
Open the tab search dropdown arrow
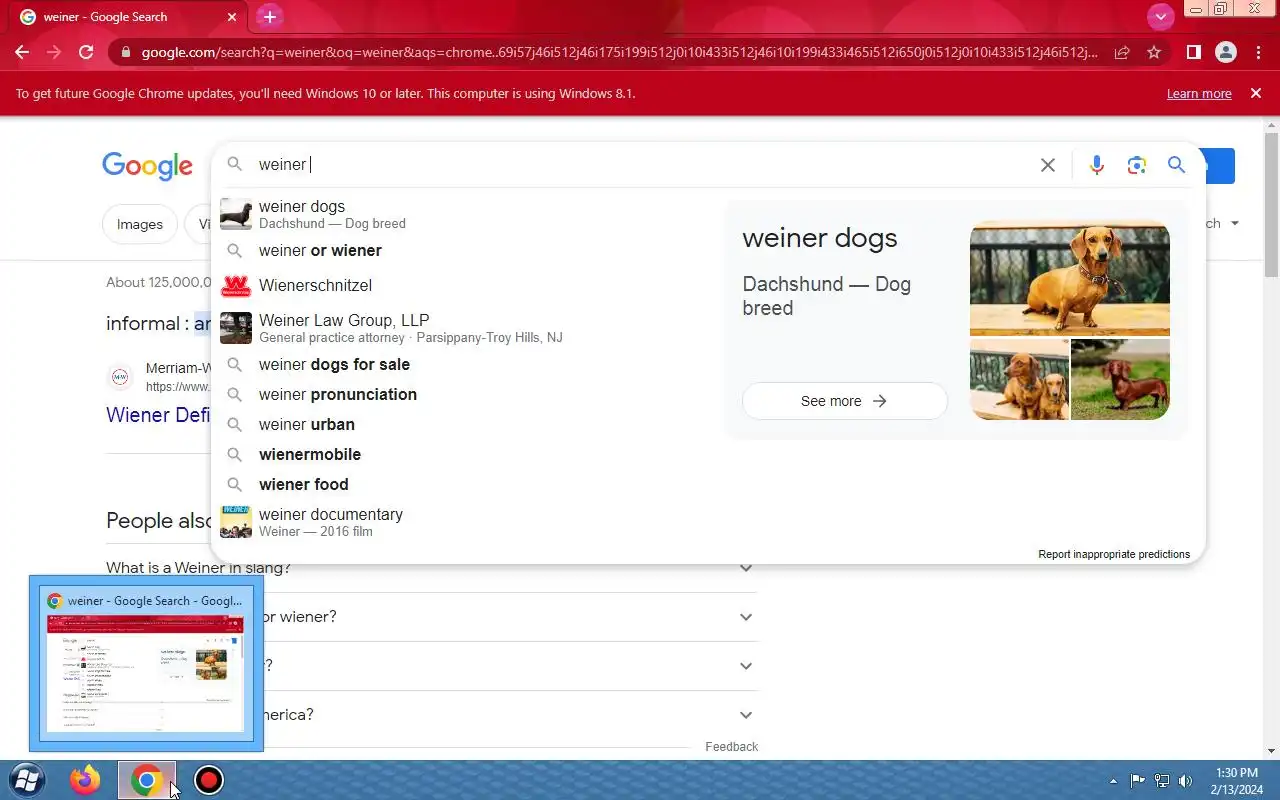pos(1160,16)
